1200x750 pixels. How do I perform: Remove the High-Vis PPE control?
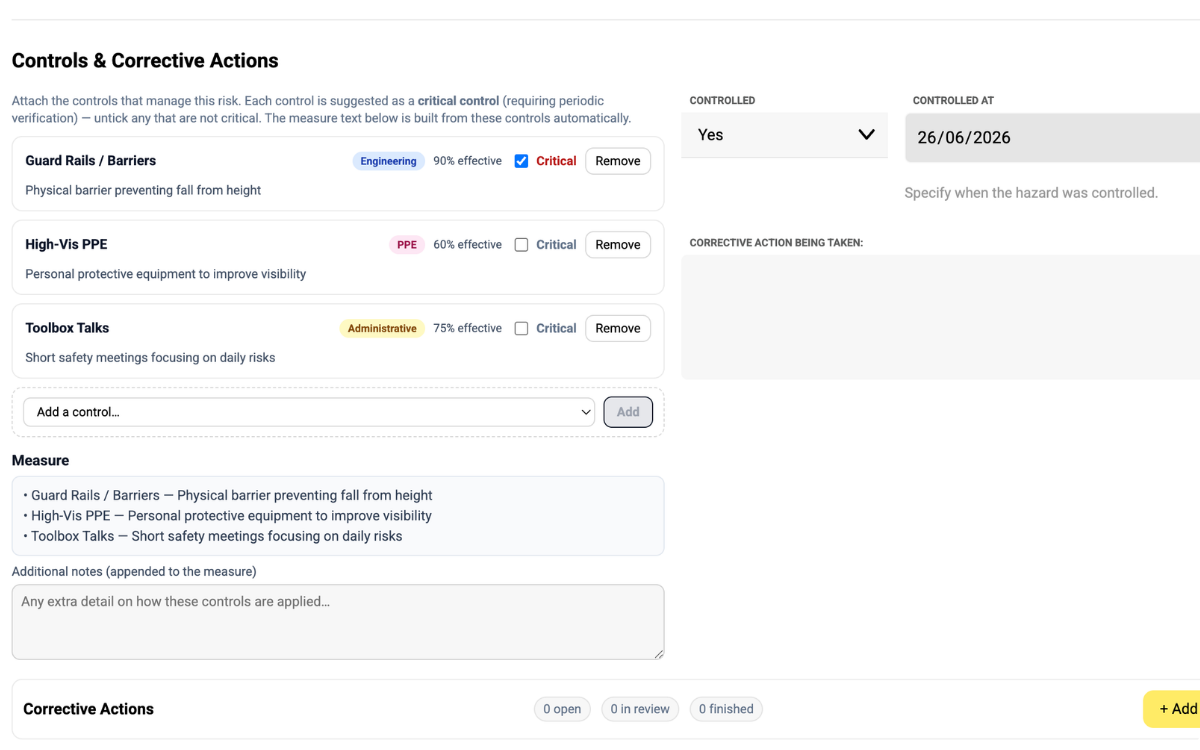pyautogui.click(x=618, y=245)
